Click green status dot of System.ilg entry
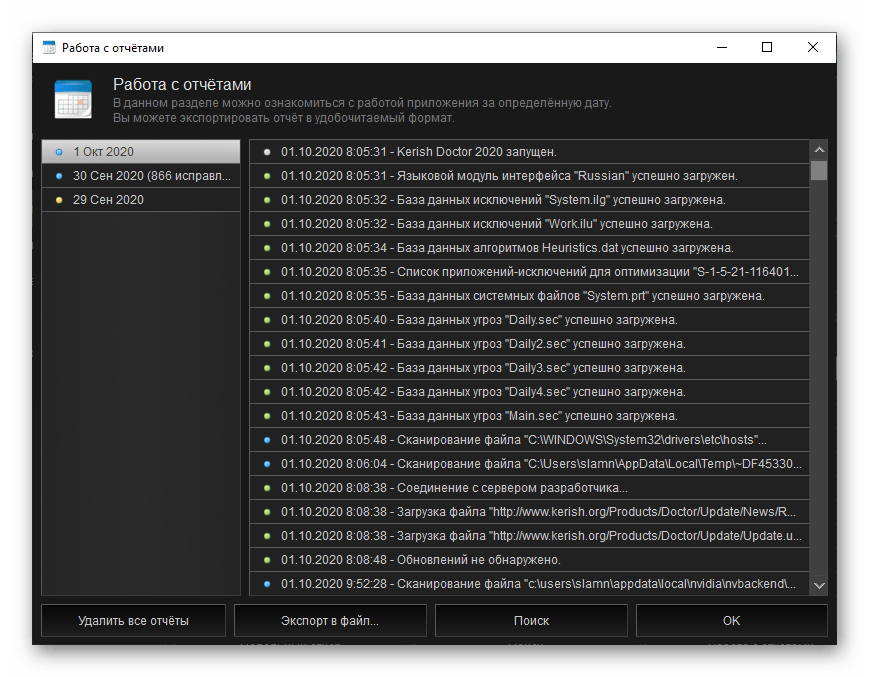This screenshot has width=869, height=677. 267,200
